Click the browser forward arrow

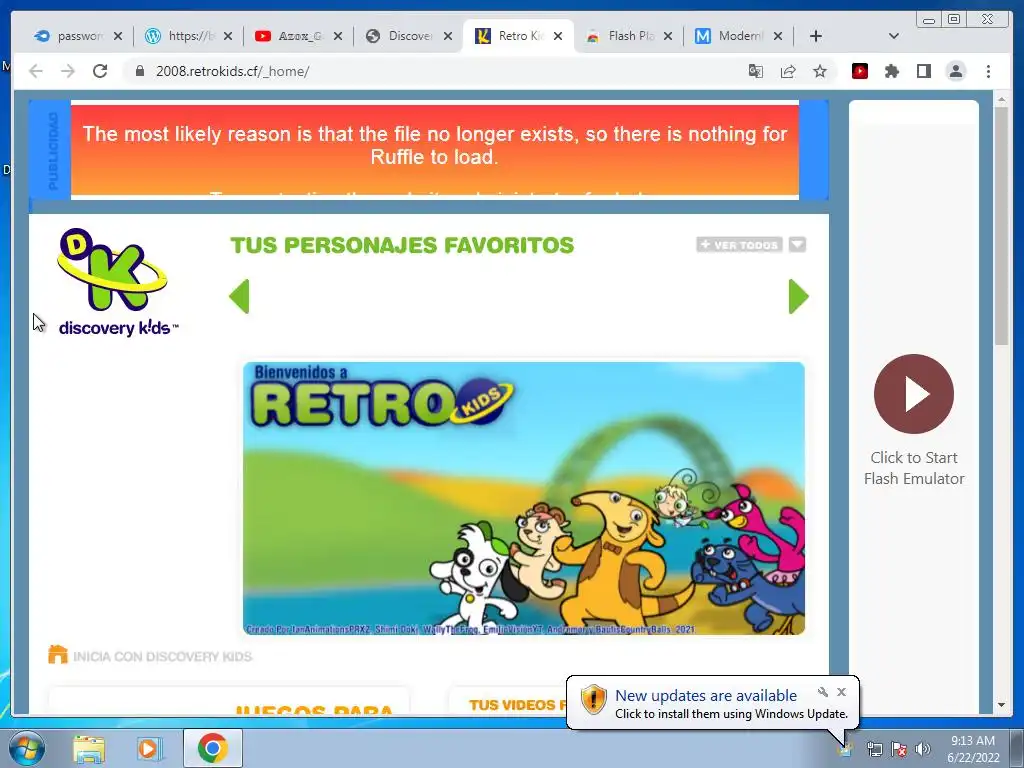click(x=68, y=71)
